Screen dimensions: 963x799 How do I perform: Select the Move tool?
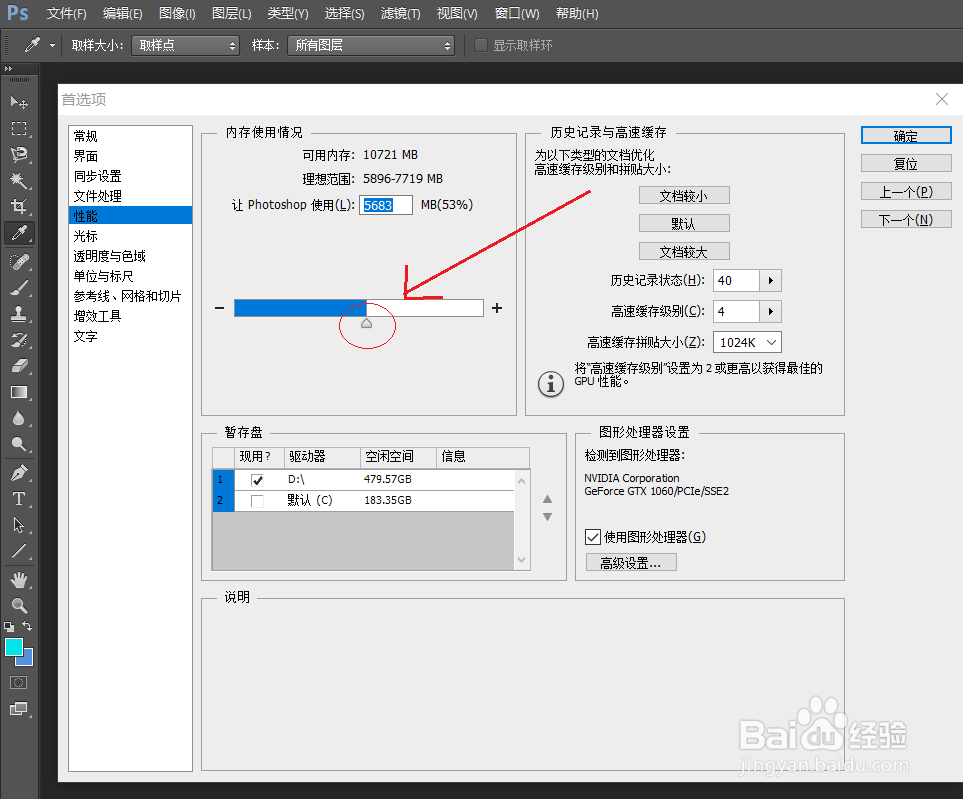click(x=18, y=102)
